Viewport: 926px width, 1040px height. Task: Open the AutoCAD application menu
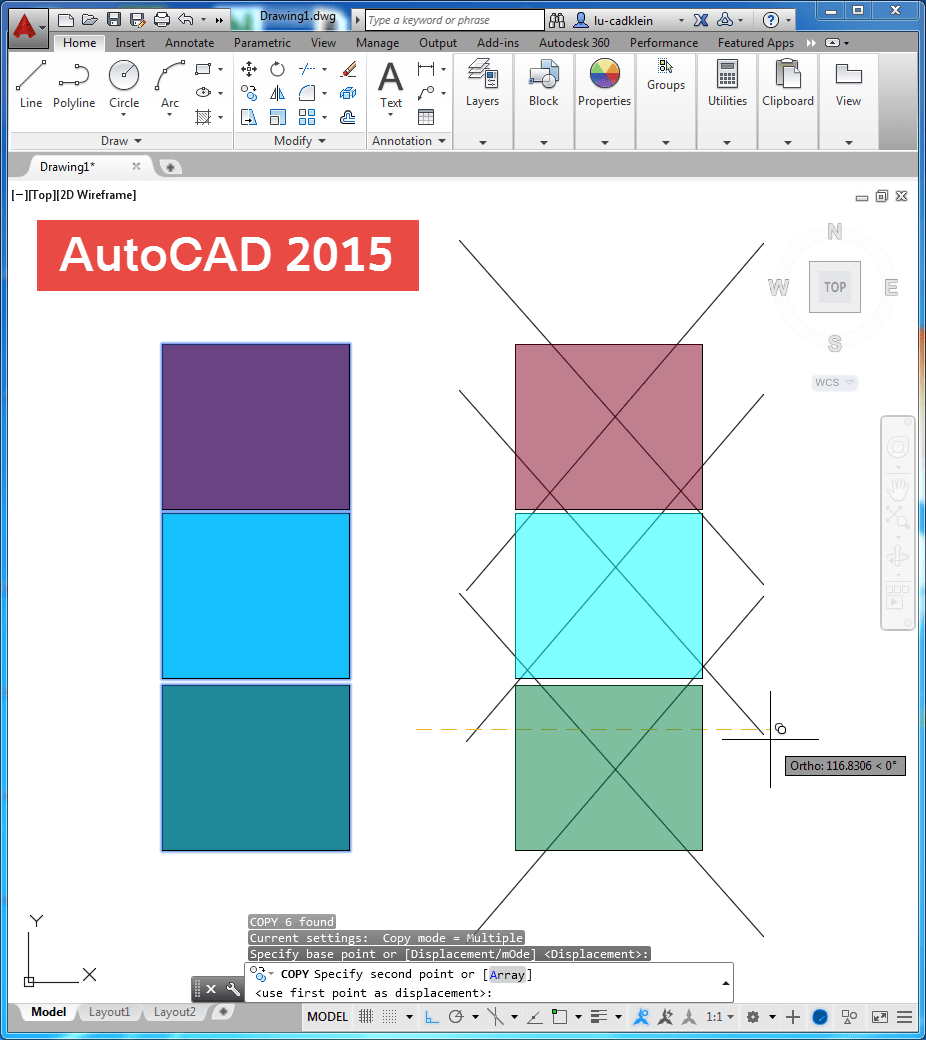coord(28,28)
